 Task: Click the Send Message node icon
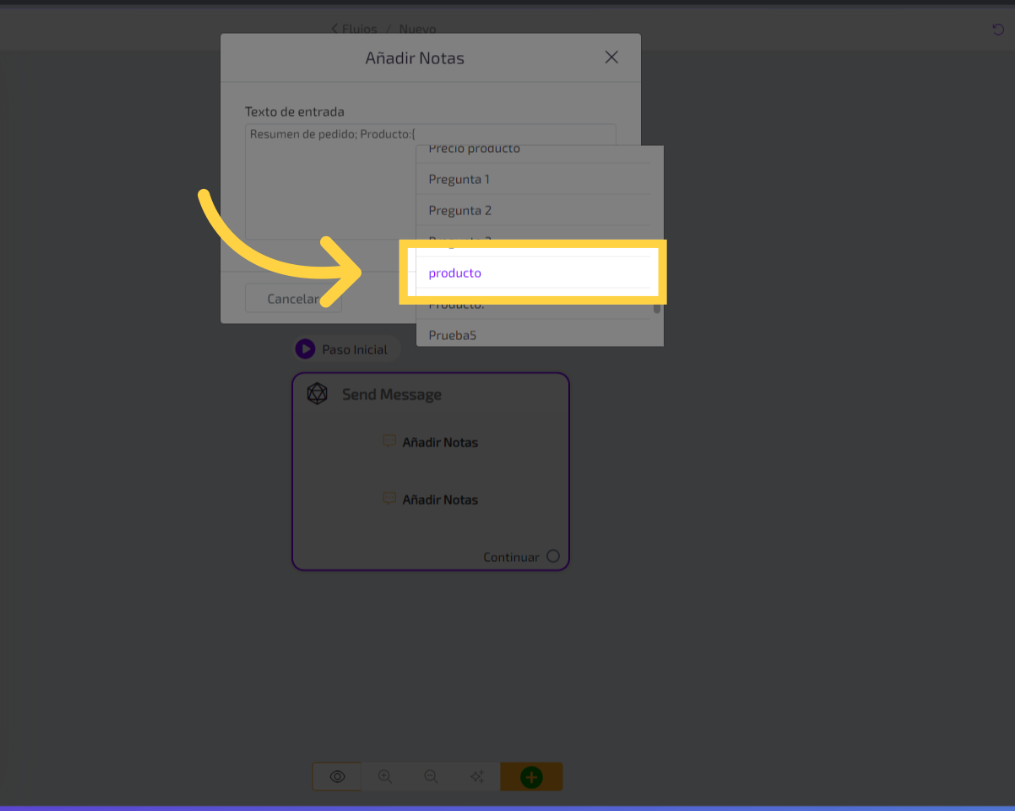pyautogui.click(x=317, y=394)
